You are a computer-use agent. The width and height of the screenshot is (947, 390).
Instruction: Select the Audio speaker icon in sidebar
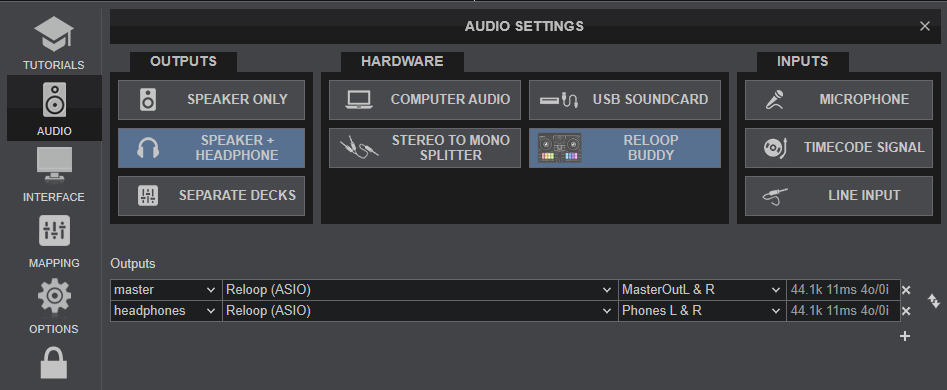[54, 100]
